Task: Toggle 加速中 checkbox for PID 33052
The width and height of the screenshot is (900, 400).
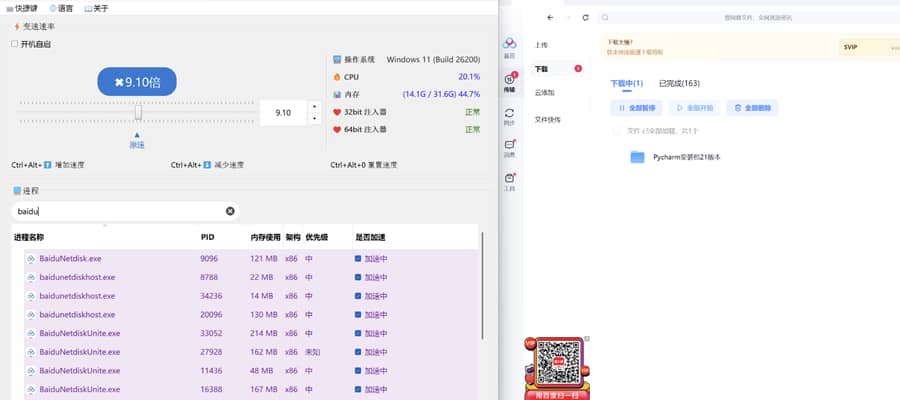Action: pyautogui.click(x=359, y=333)
